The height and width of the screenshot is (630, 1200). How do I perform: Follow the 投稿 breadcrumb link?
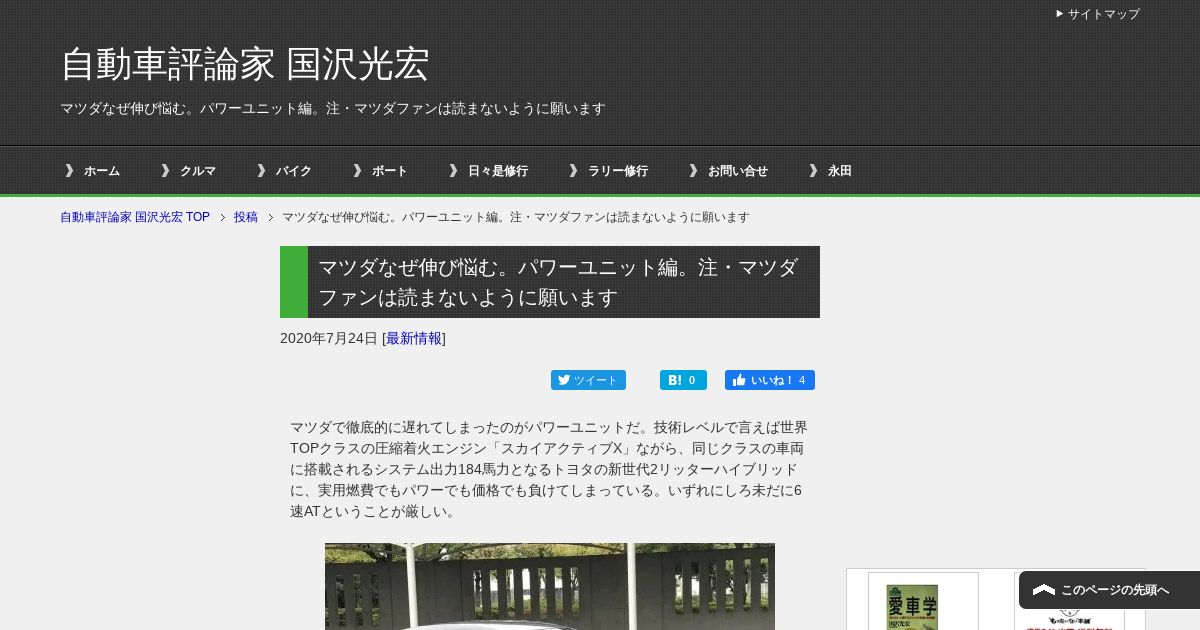pyautogui.click(x=246, y=217)
